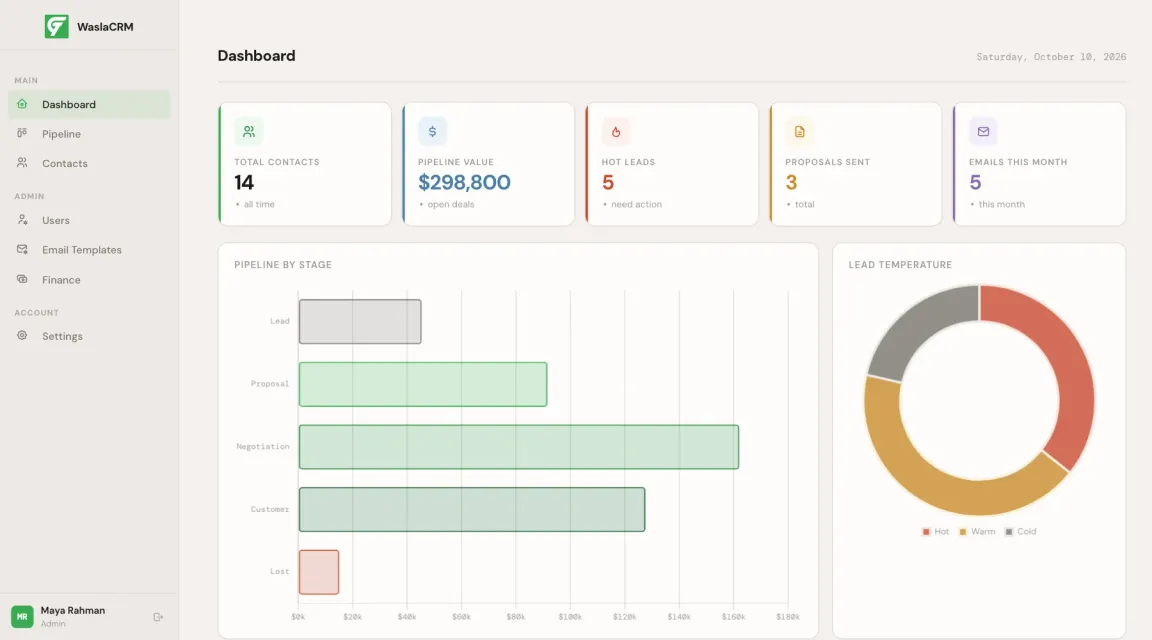Click the $100k axis tick label
Screen dimensions: 1152x640
pos(570,617)
